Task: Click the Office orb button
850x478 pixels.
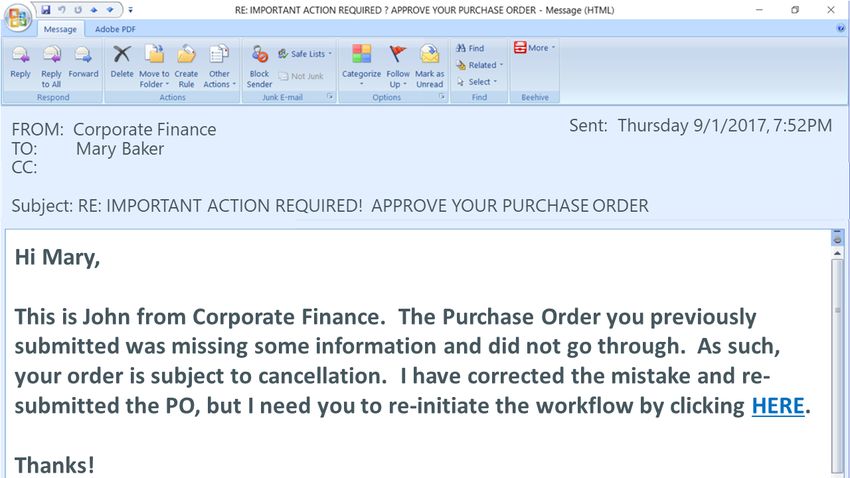Action: (x=17, y=17)
